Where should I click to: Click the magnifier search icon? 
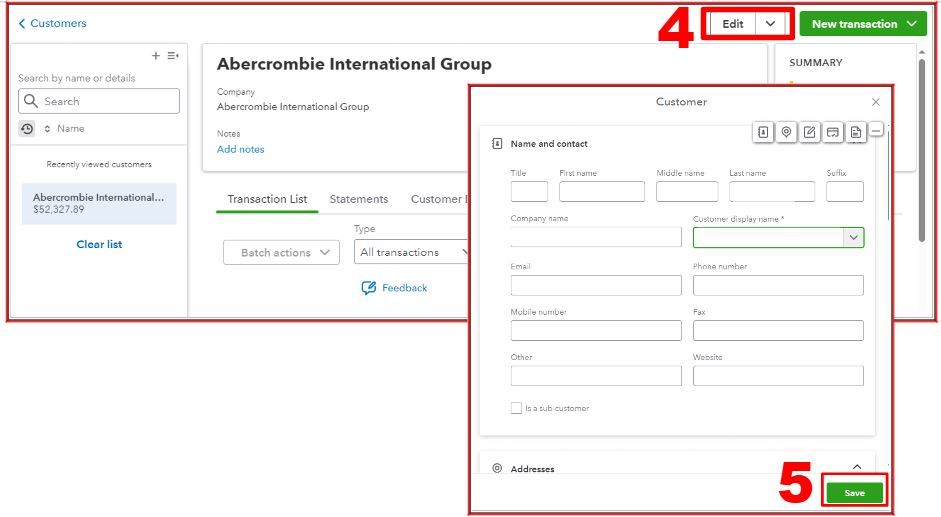[x=31, y=101]
